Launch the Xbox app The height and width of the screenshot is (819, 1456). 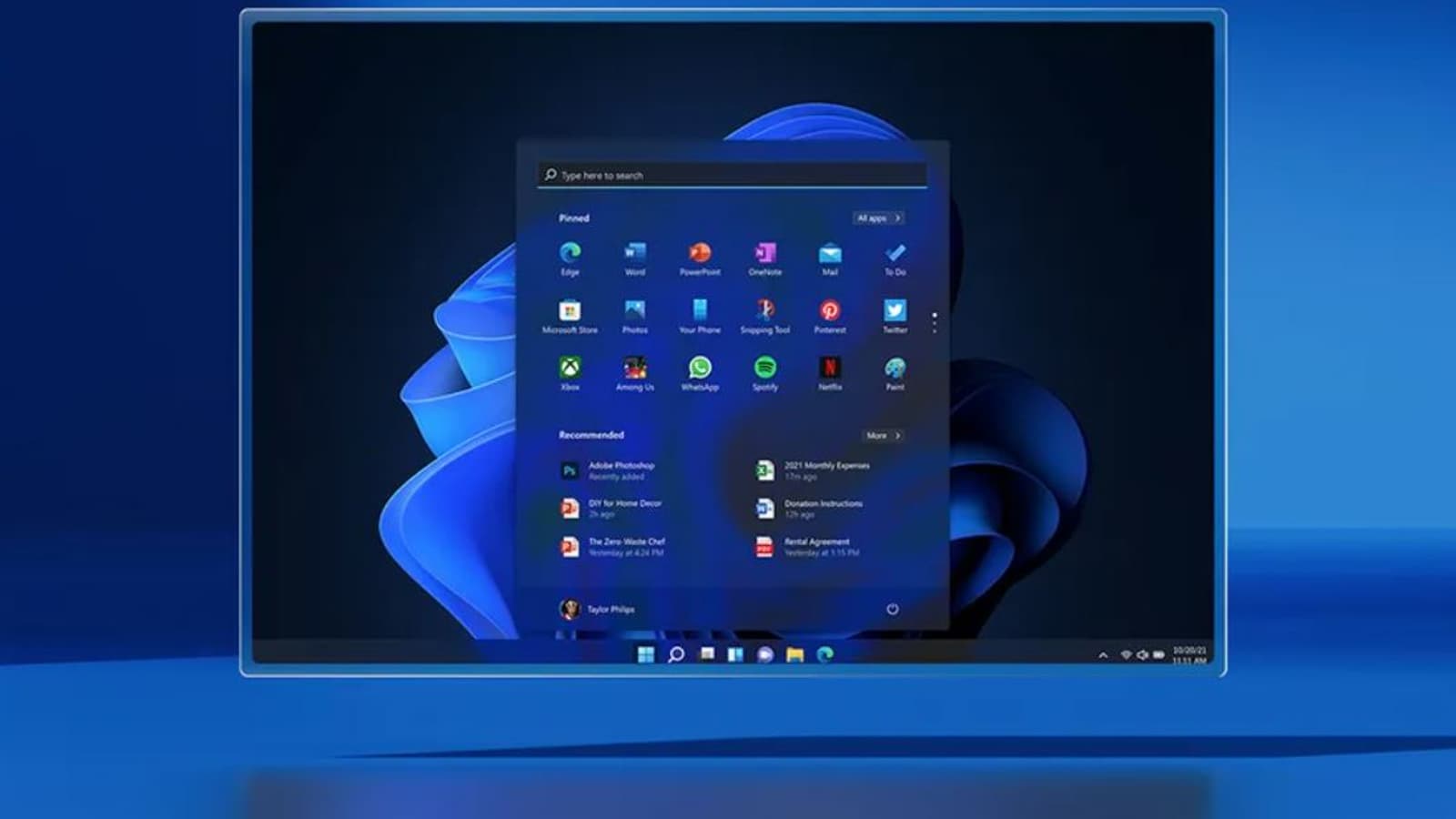[570, 374]
